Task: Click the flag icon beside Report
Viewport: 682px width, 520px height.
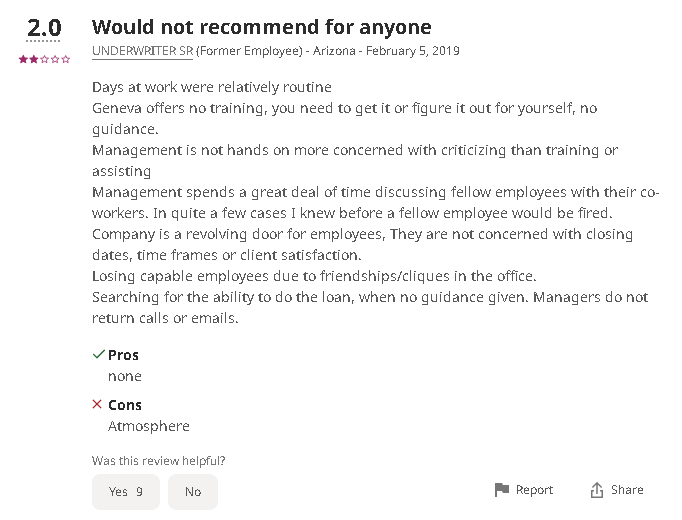Action: tap(501, 490)
